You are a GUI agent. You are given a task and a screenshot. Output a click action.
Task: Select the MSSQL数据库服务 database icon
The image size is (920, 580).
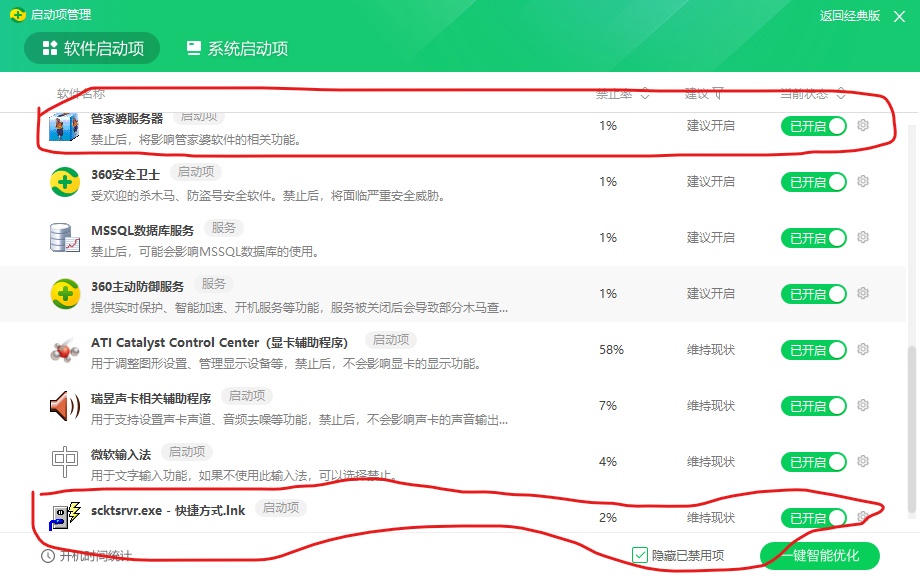(65, 238)
